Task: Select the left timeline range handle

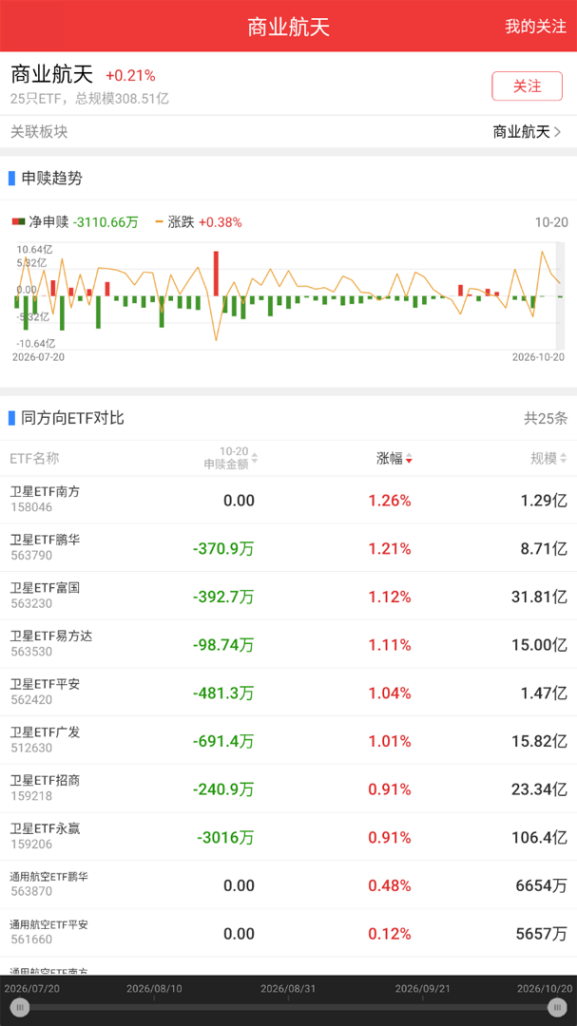Action: [20, 1006]
